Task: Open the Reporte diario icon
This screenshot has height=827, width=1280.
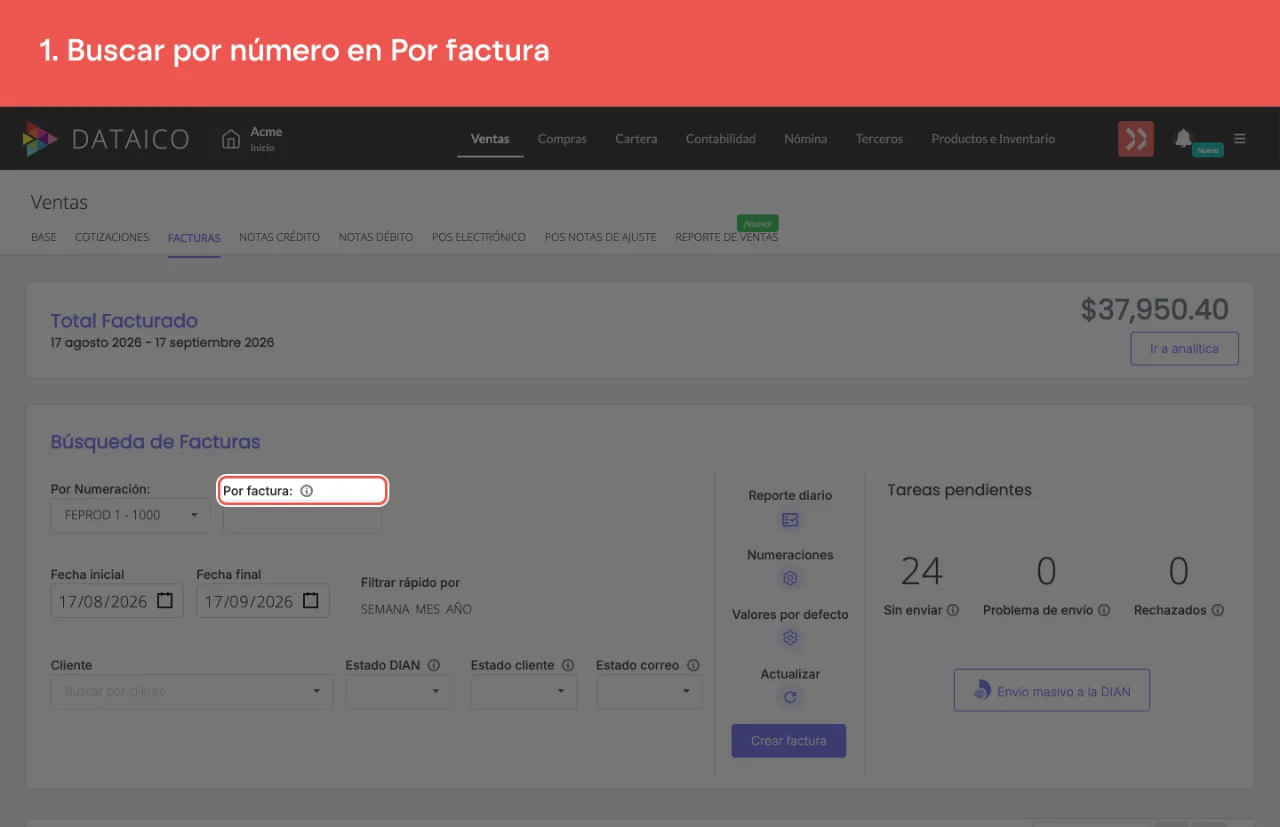Action: click(x=790, y=520)
